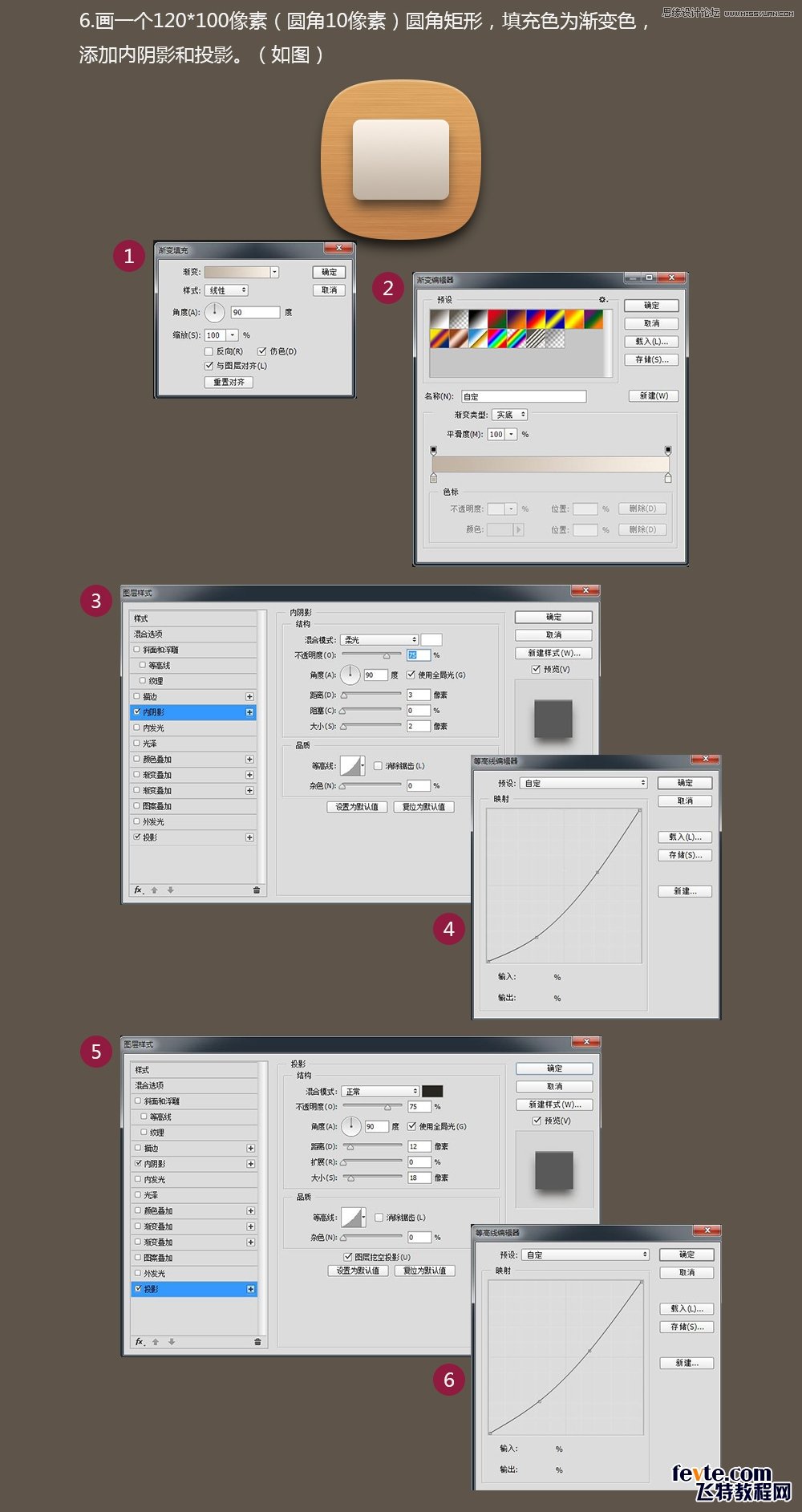The height and width of the screenshot is (1512, 802).
Task: Click the 大小(S) value field showing 18
Action: point(419,1178)
